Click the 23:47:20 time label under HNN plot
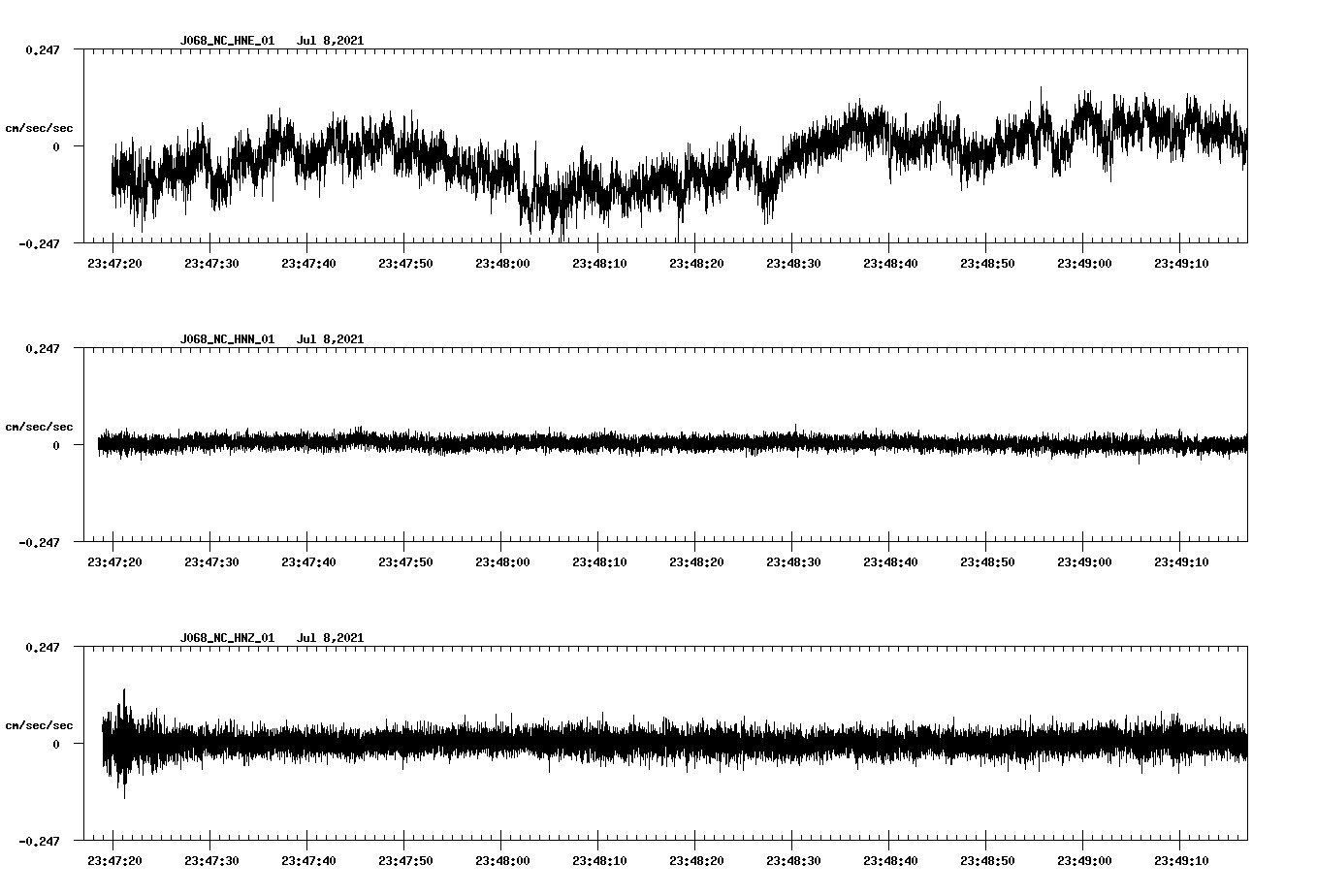The height and width of the screenshot is (896, 1317). [114, 561]
